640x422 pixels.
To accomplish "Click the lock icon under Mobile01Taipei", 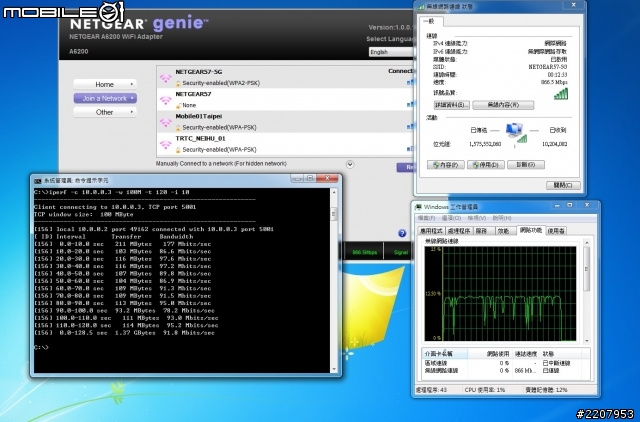I will point(178,128).
